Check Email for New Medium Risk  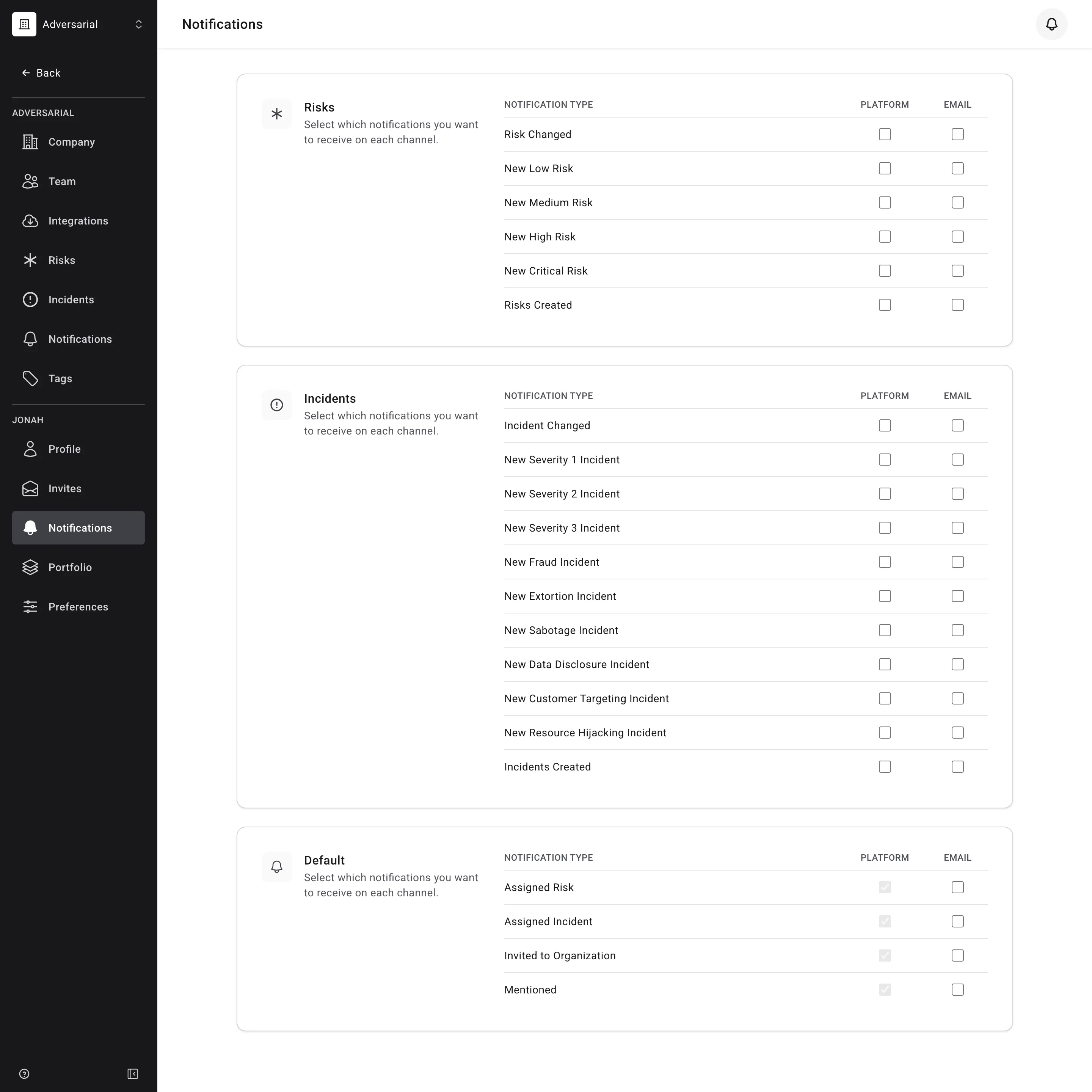tap(957, 203)
